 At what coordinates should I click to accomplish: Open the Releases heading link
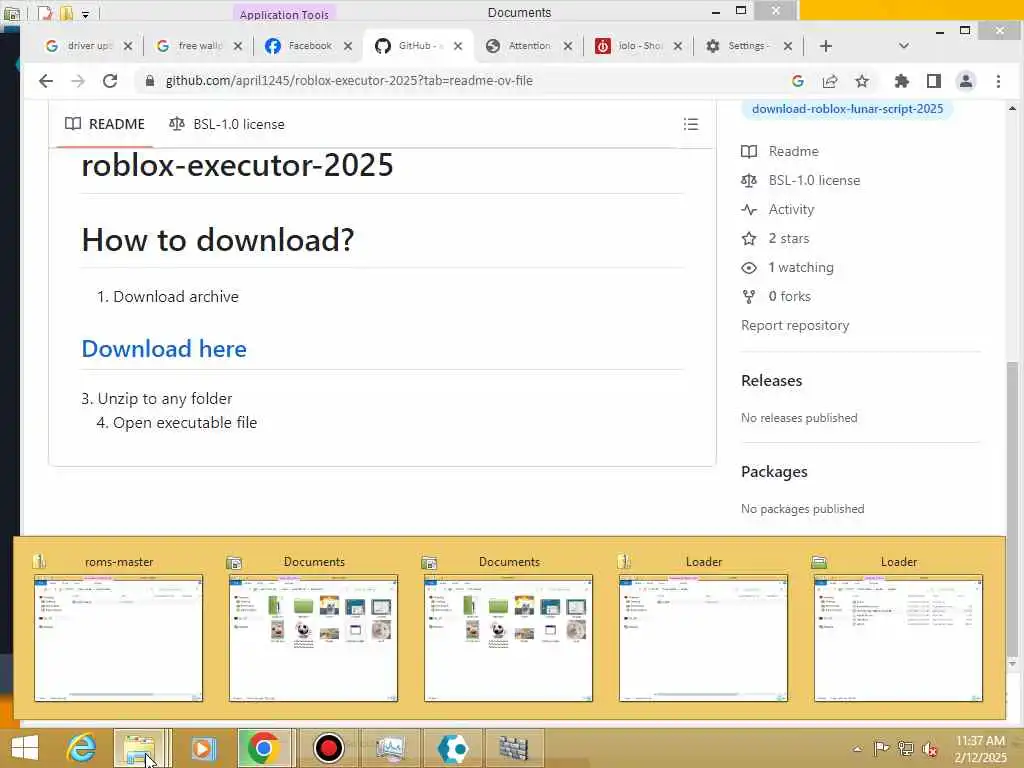pos(771,381)
